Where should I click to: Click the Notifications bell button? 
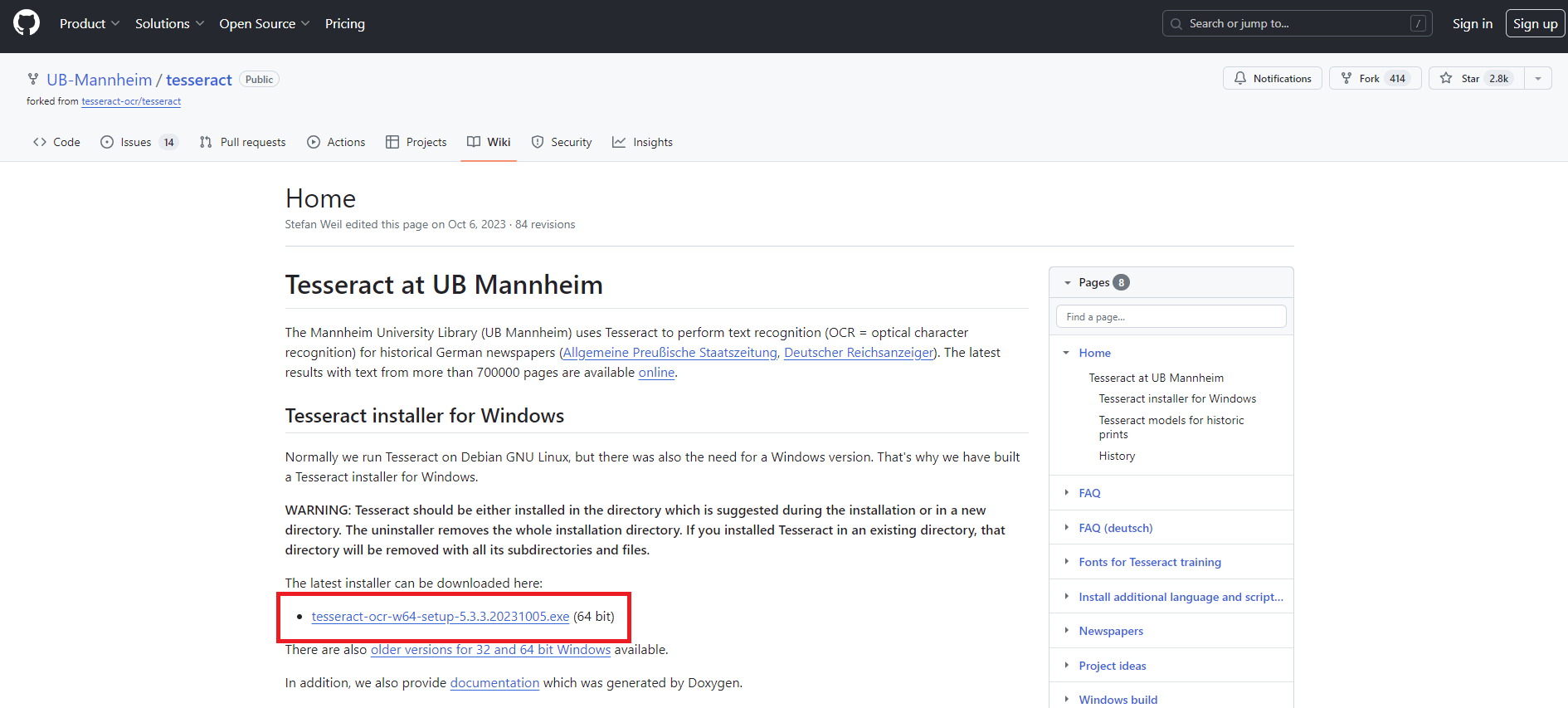(1273, 78)
